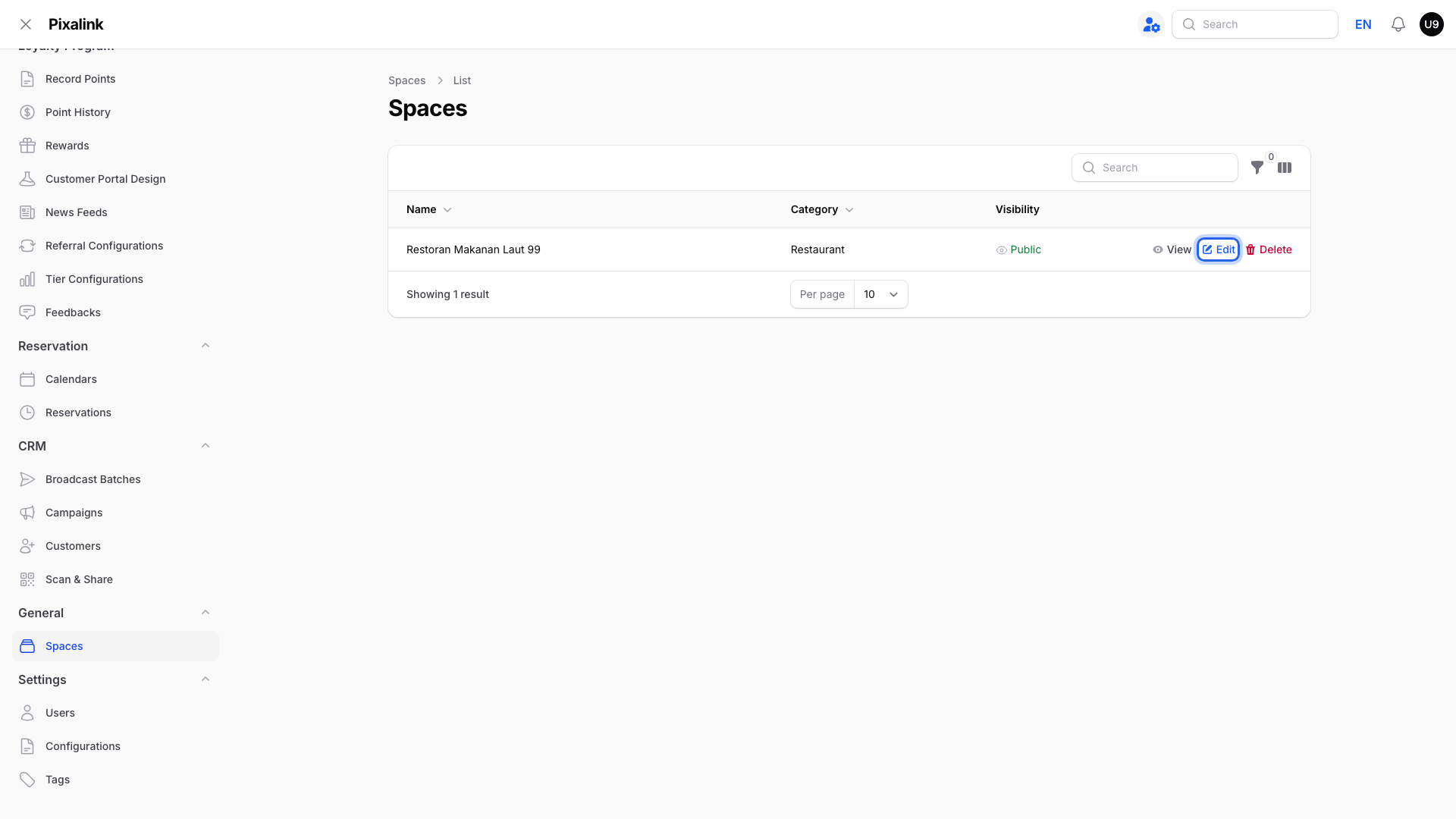The width and height of the screenshot is (1456, 819).
Task: Sort the table by Name column
Action: 429,209
